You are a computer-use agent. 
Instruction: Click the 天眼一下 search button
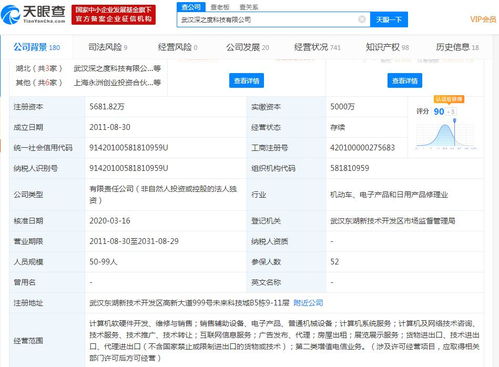pos(389,20)
